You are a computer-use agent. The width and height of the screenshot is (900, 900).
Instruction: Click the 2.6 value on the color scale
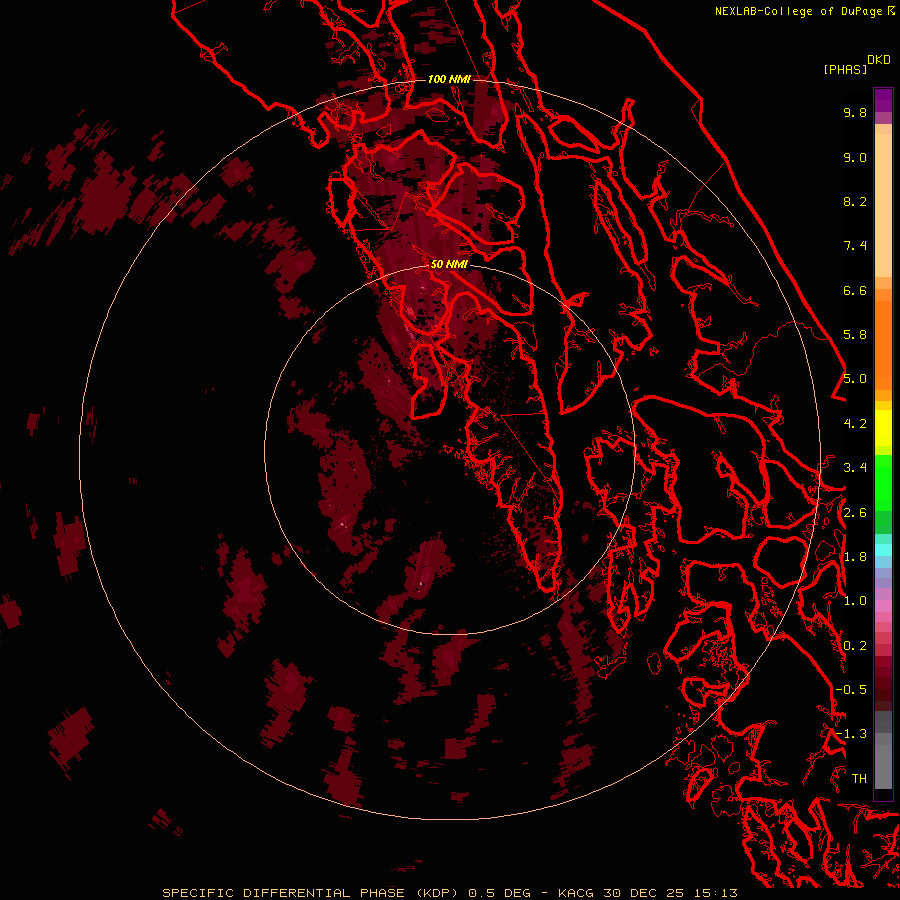coord(855,513)
